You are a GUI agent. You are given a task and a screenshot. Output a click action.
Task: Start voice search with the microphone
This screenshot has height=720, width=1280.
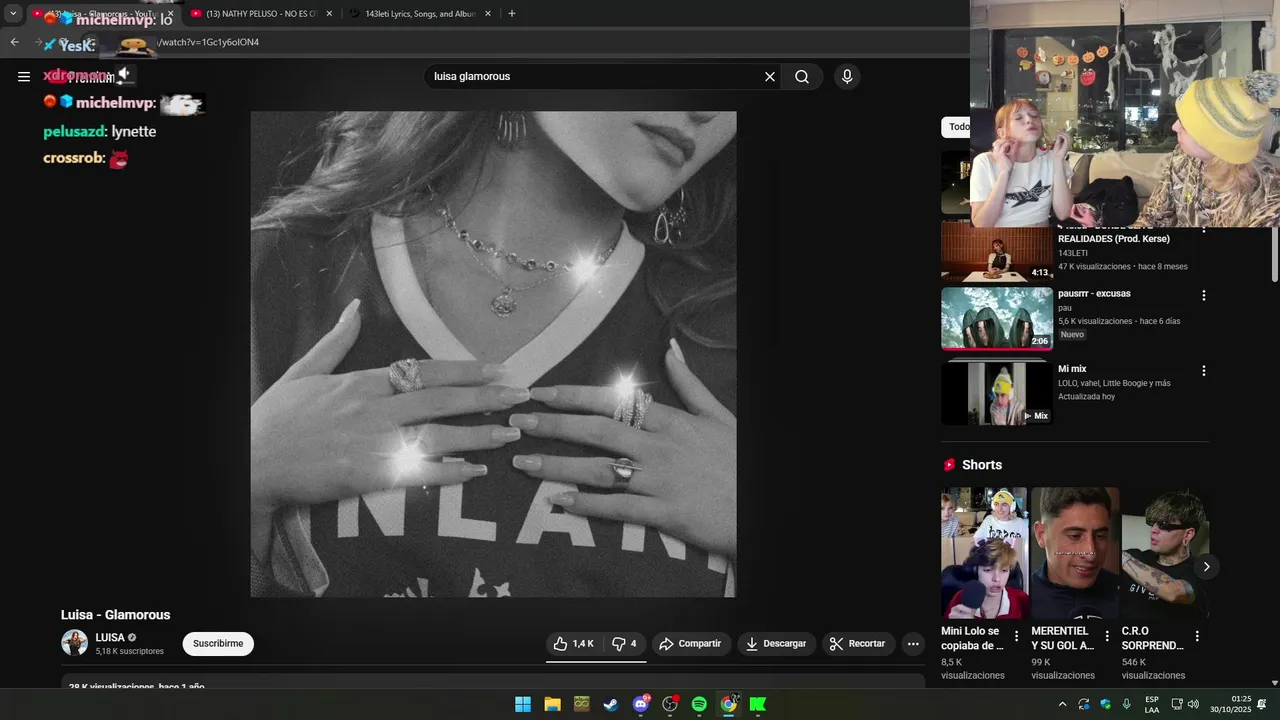click(847, 76)
